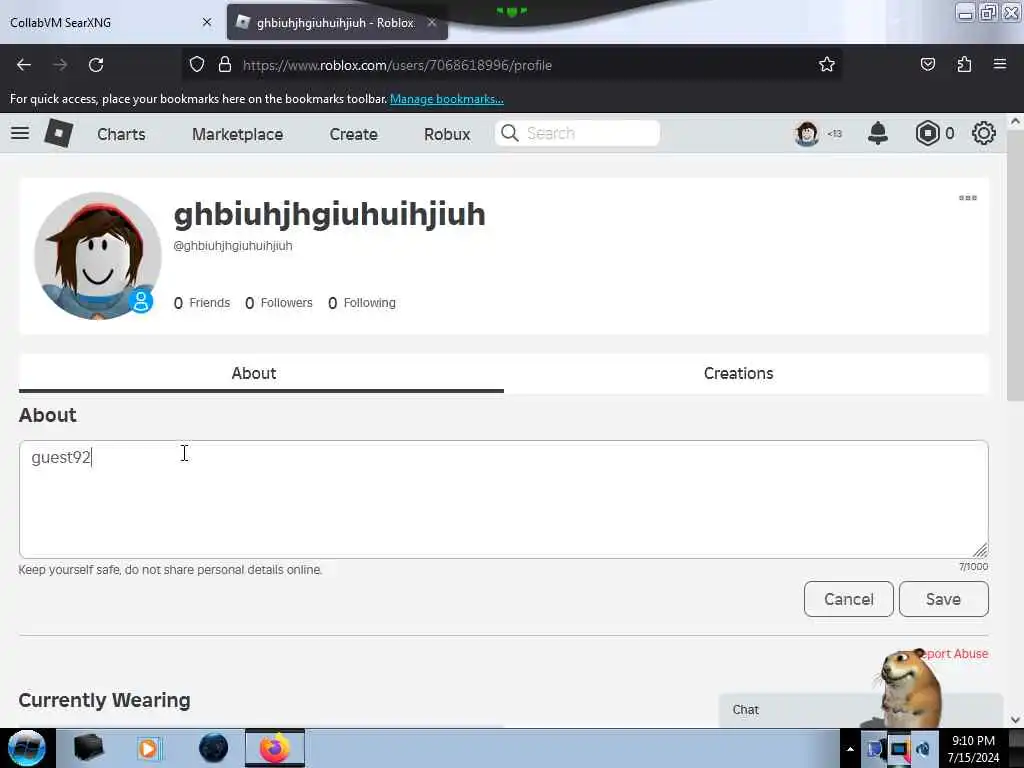Switch to the Creations tab

pos(739,373)
